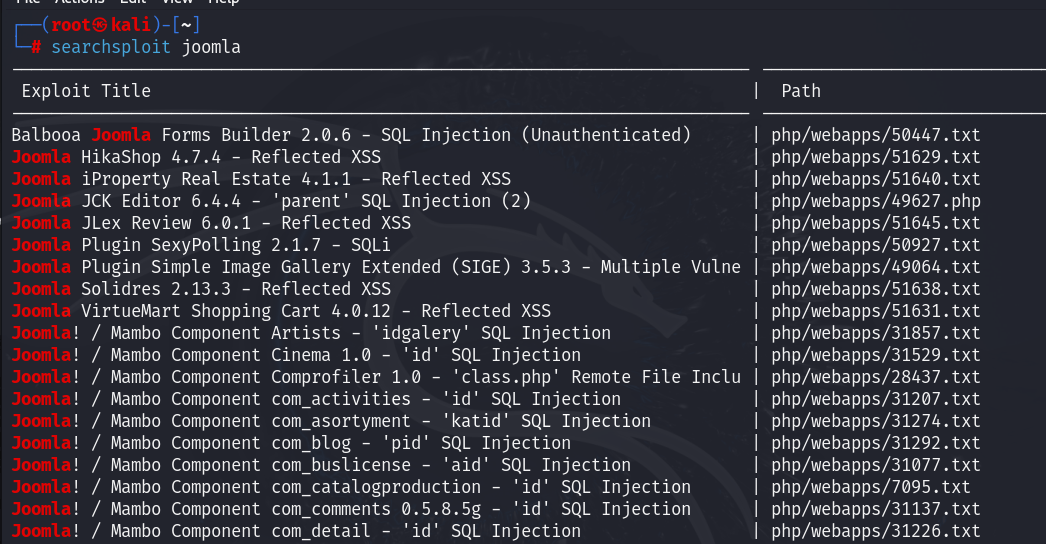
Task: Select the Comprofiler 1.0 'class.php' exploit entry
Action: tap(376, 377)
